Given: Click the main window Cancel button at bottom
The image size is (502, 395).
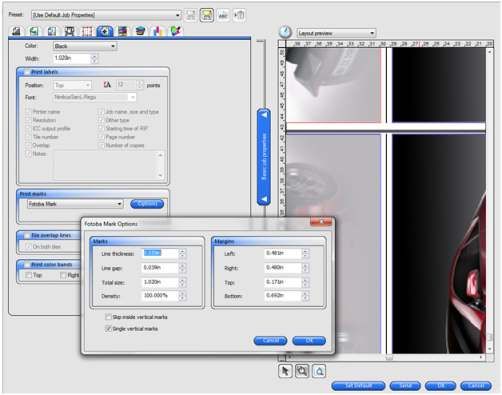Looking at the screenshot, I should (476, 386).
